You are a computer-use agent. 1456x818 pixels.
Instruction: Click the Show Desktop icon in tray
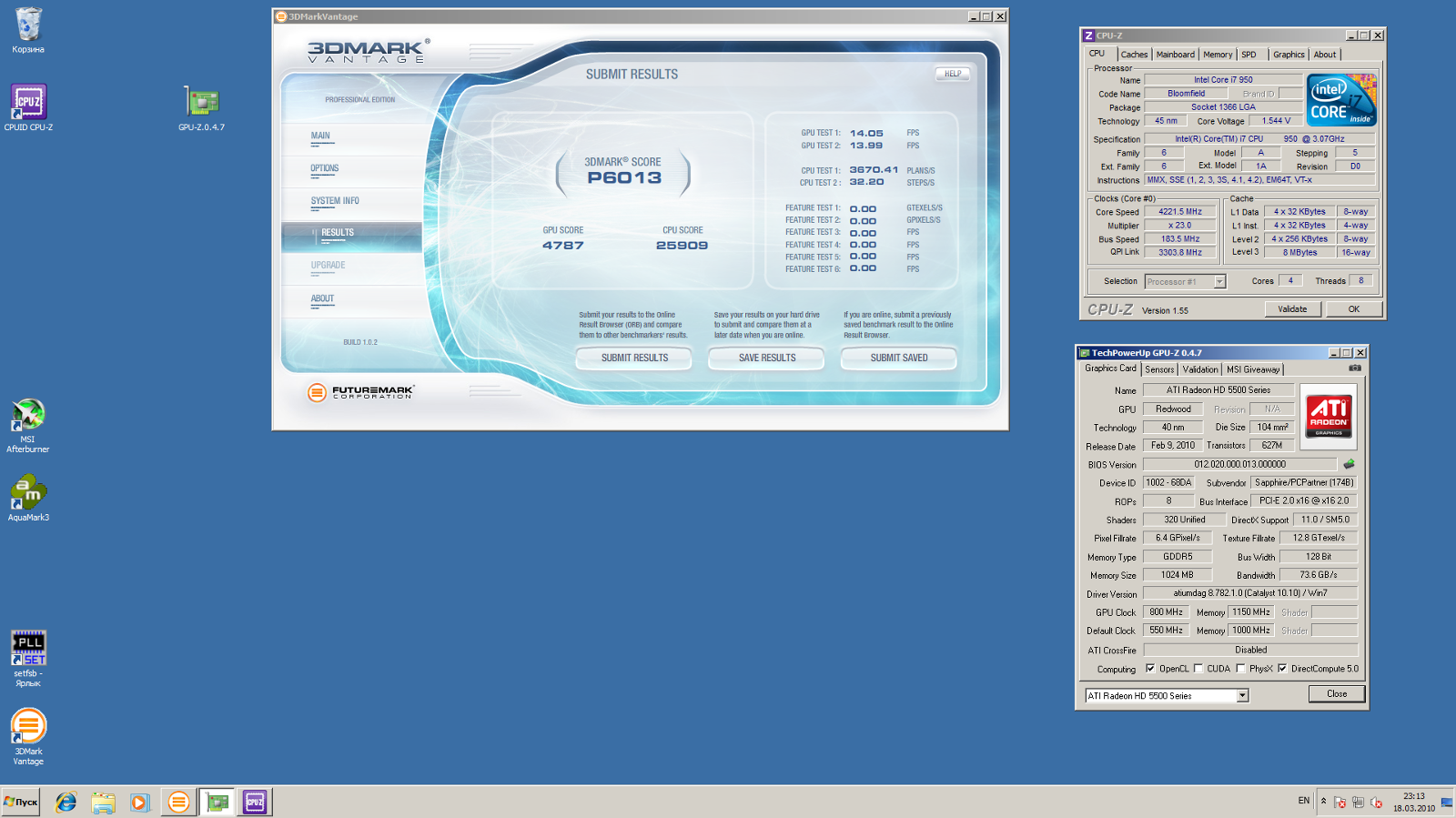pyautogui.click(x=1447, y=802)
